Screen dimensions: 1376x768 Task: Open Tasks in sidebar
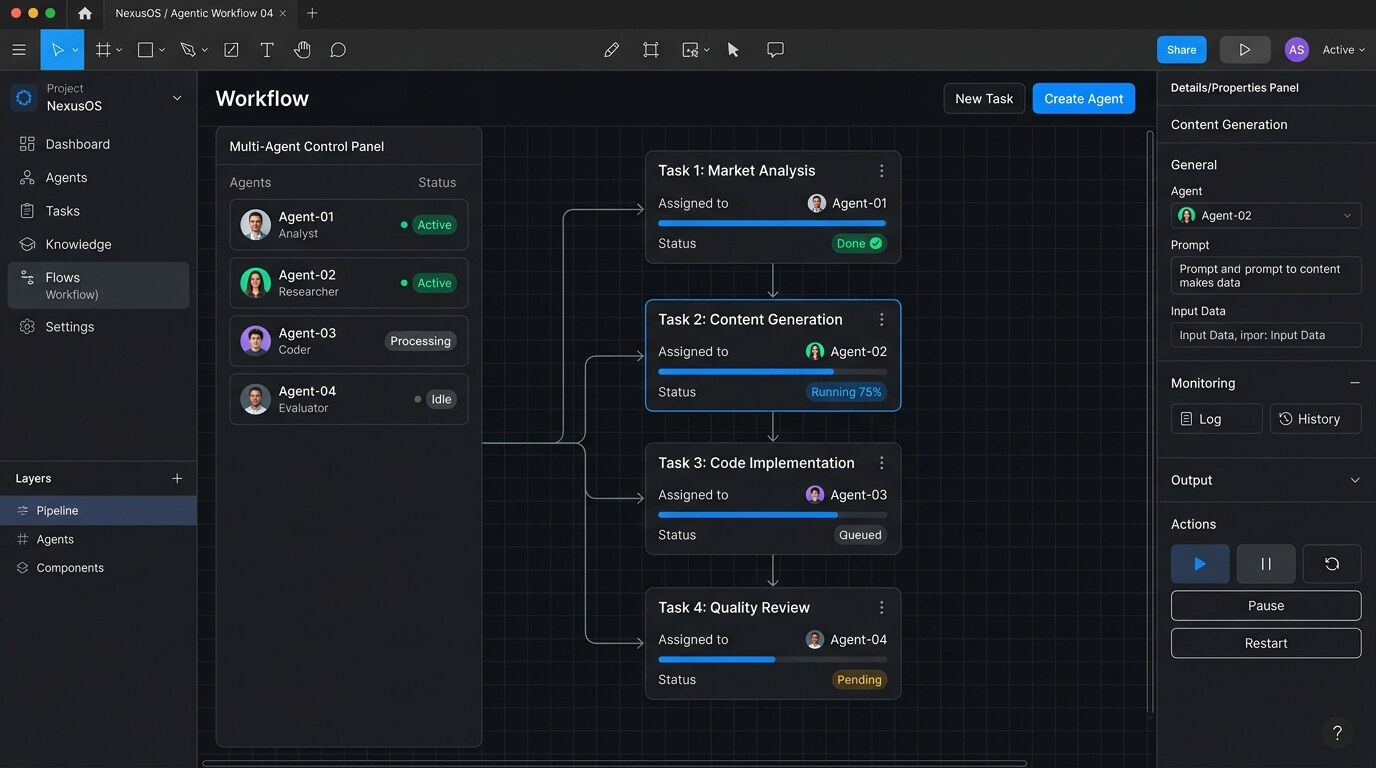[x=98, y=211]
